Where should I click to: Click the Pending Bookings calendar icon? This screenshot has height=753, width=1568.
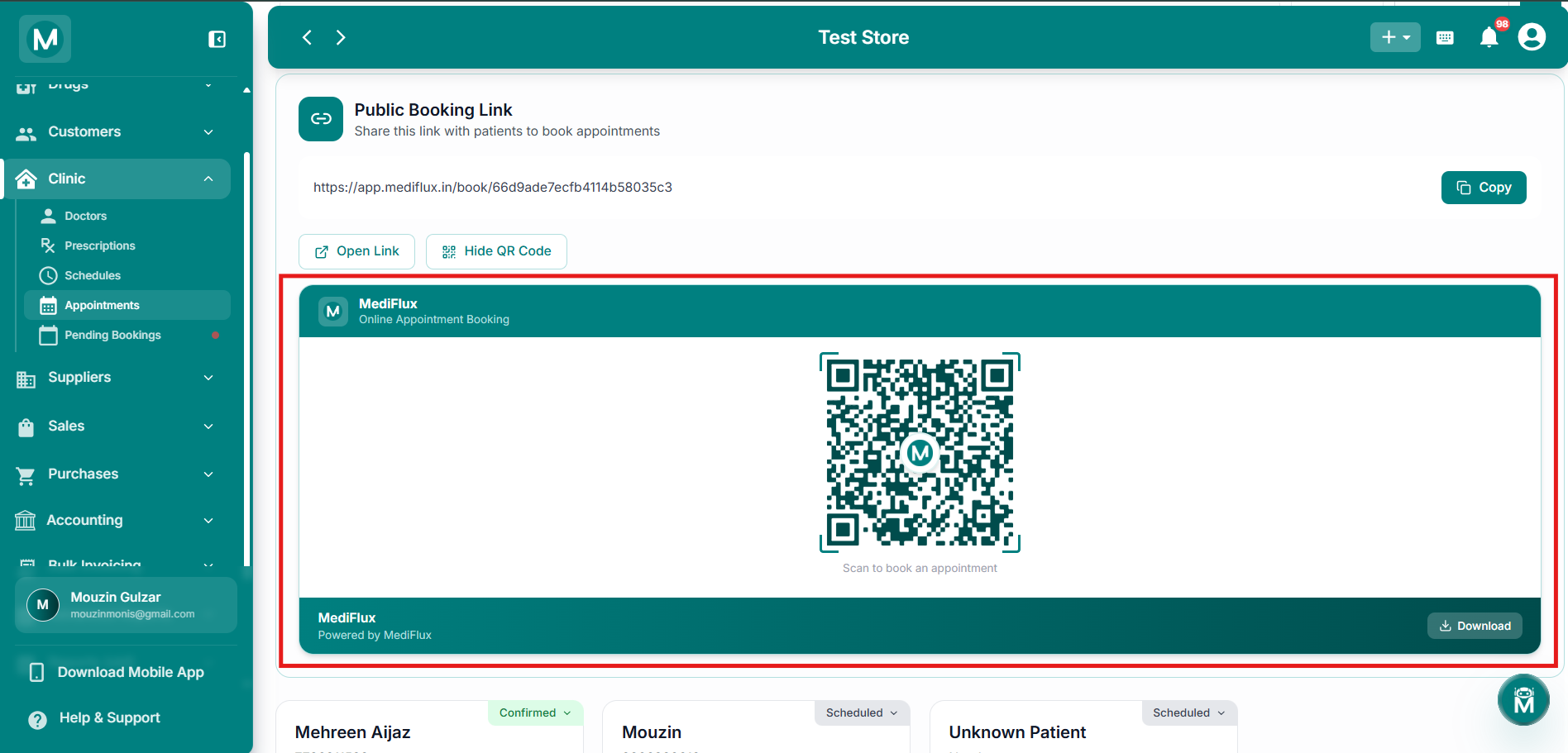click(49, 335)
